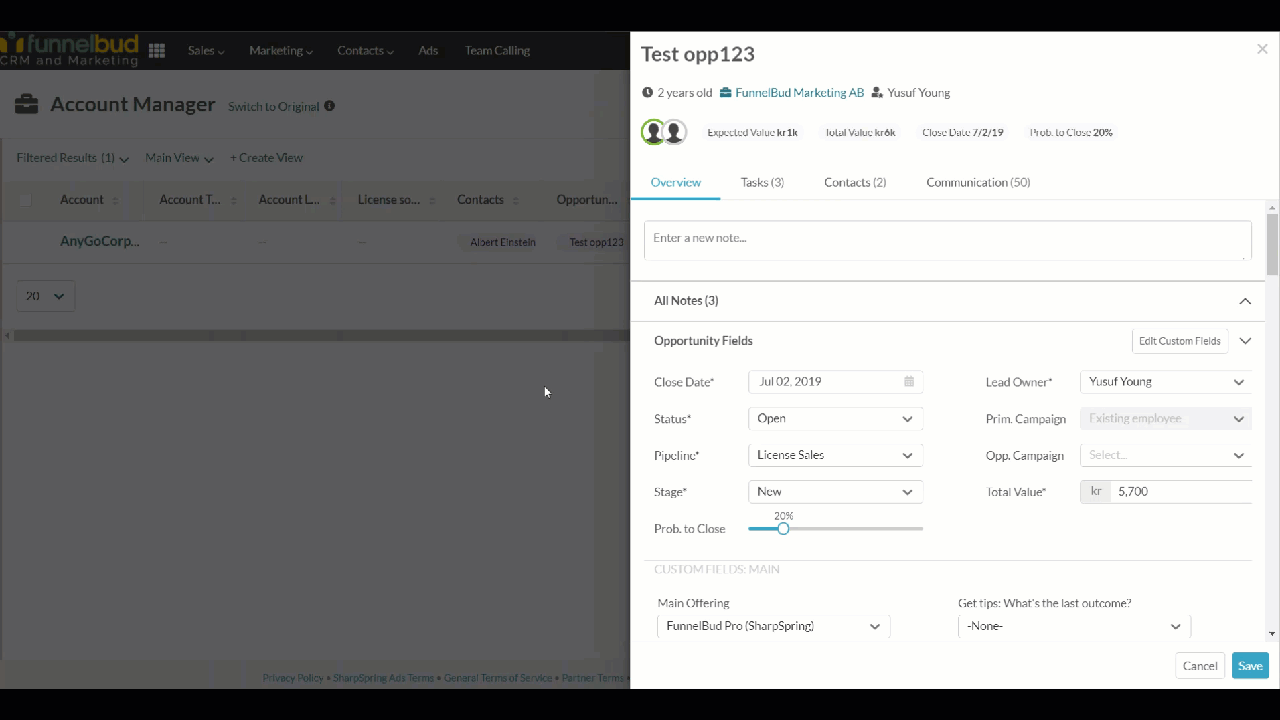The width and height of the screenshot is (1280, 720).
Task: Click the Test opp123 opportunity tag in table
Action: 596,242
